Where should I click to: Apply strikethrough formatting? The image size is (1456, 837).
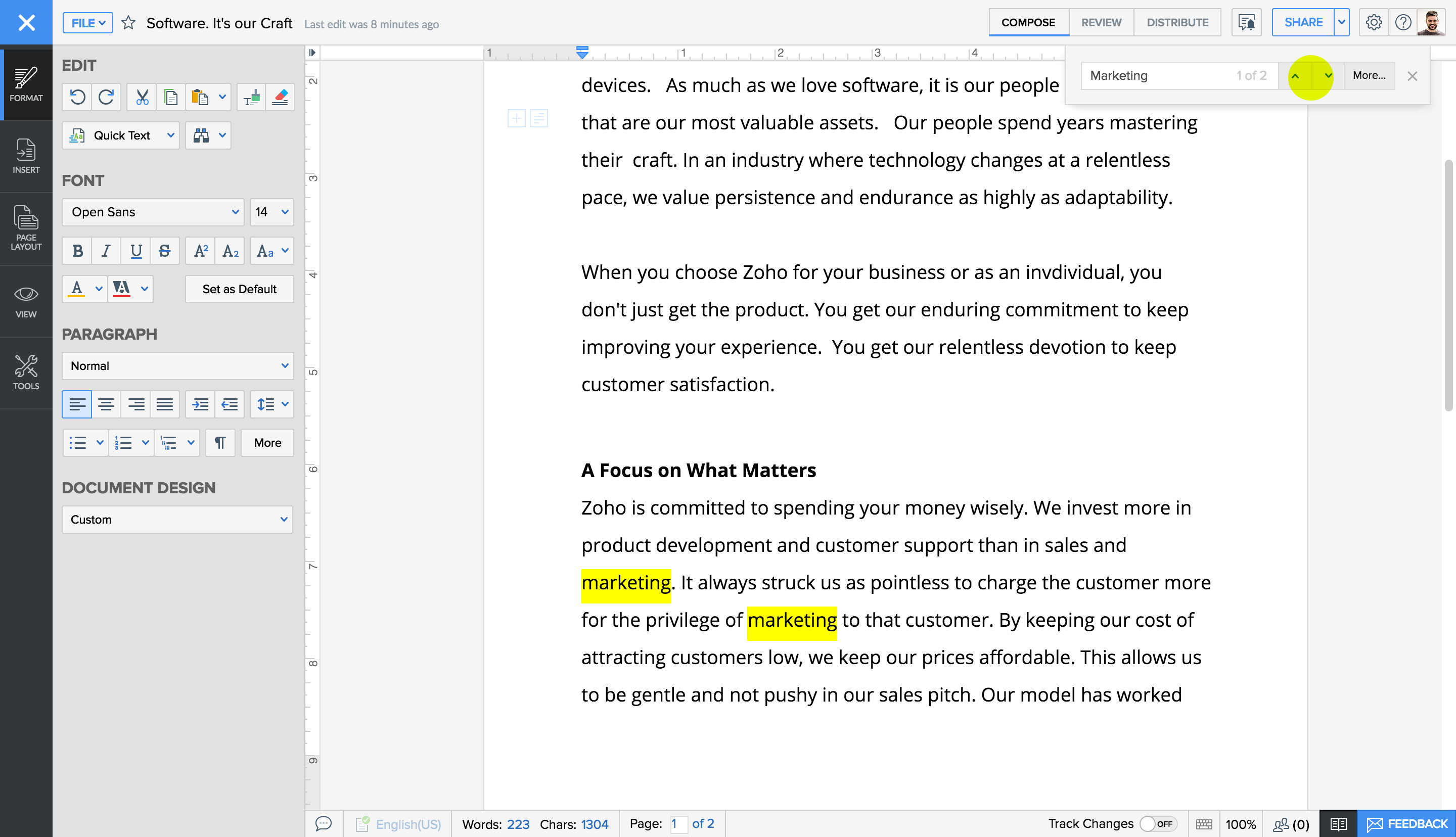point(165,251)
